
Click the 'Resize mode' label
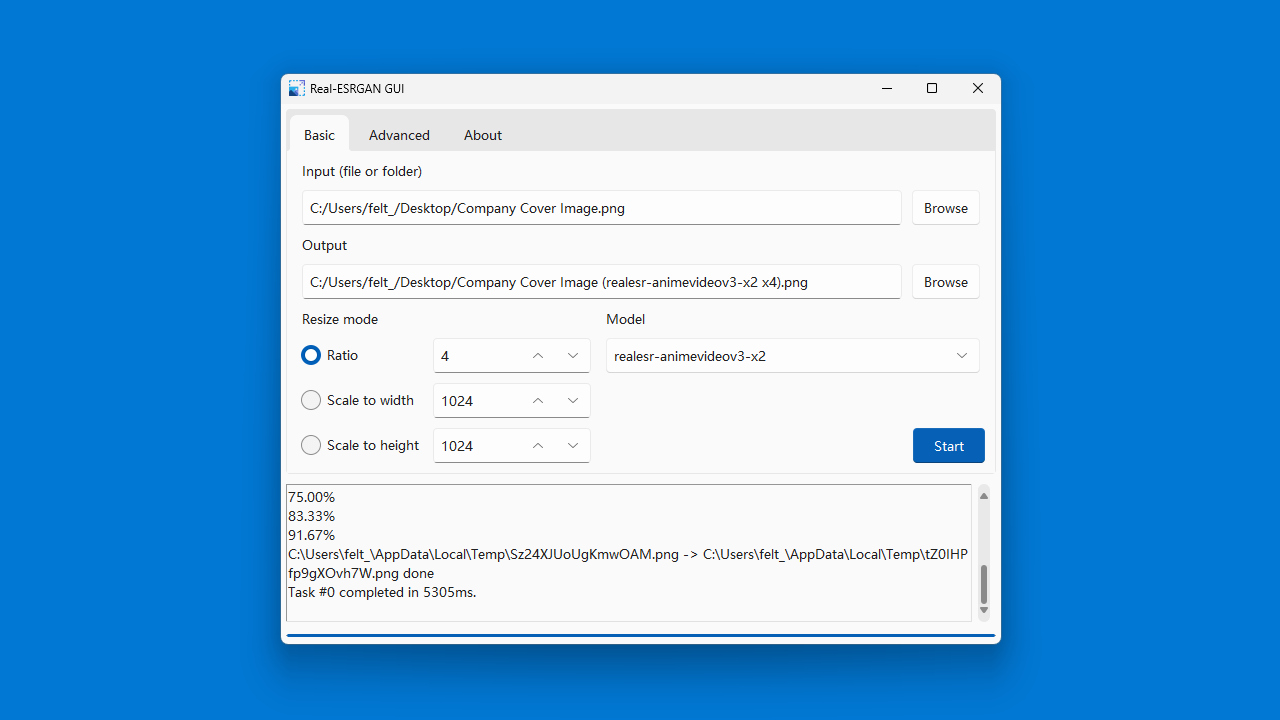(x=340, y=319)
